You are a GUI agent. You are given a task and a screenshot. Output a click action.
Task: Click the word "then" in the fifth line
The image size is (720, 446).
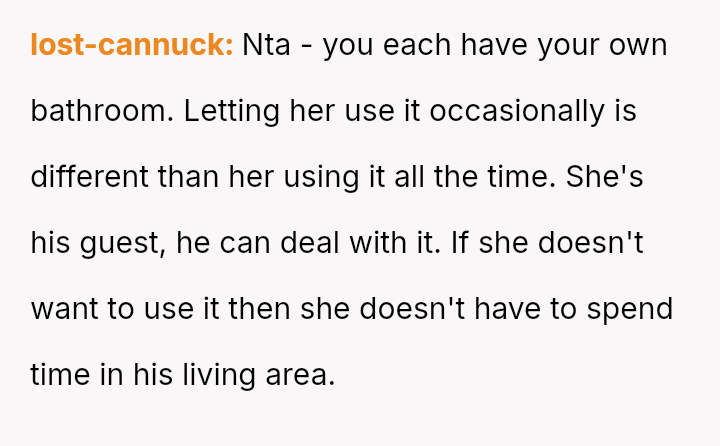[259, 309]
